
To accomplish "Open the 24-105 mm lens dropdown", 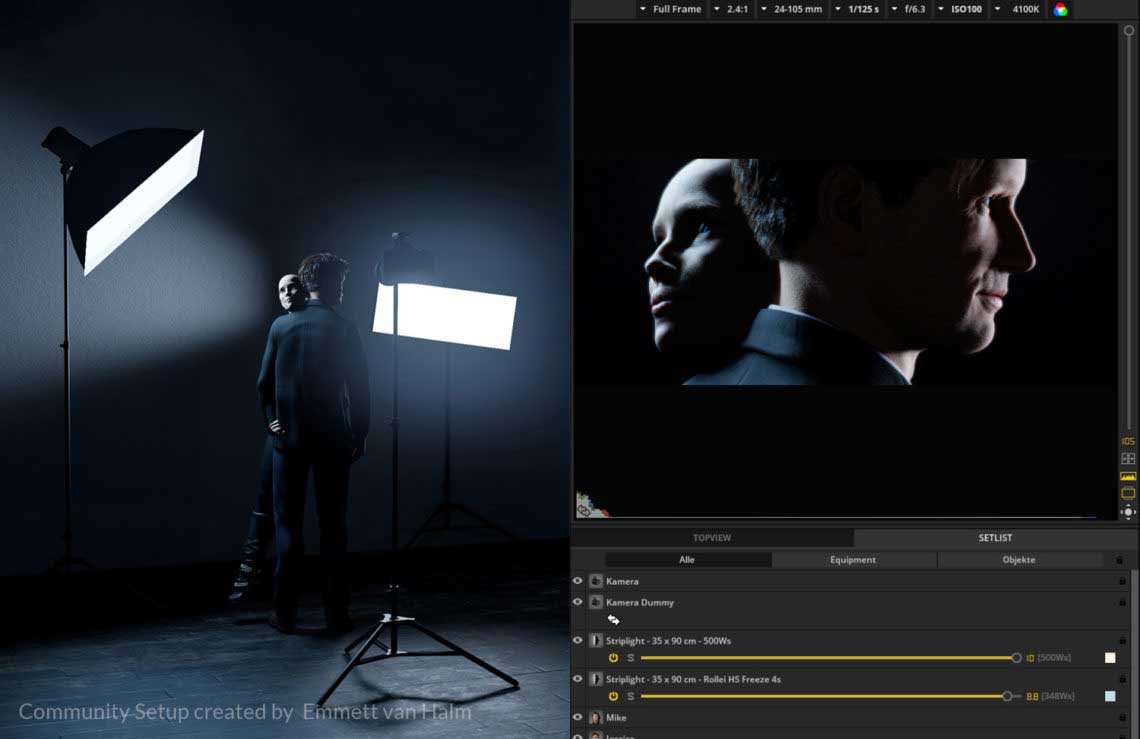I will (791, 9).
